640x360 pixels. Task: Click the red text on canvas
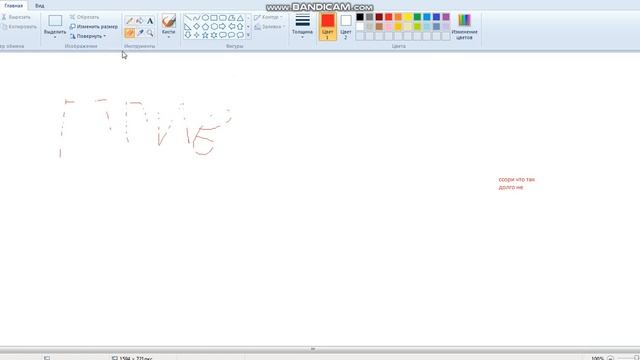(516, 183)
